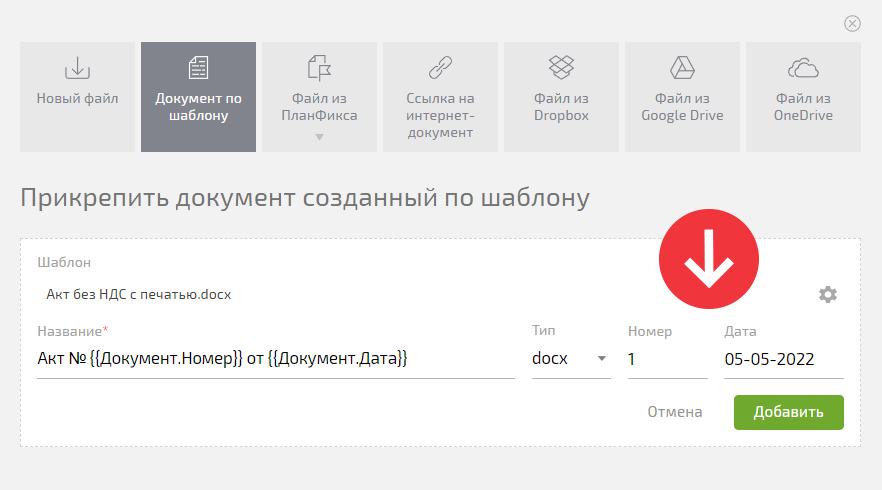882x490 pixels.
Task: Select the Файл из OneDrive tab
Action: (x=803, y=97)
